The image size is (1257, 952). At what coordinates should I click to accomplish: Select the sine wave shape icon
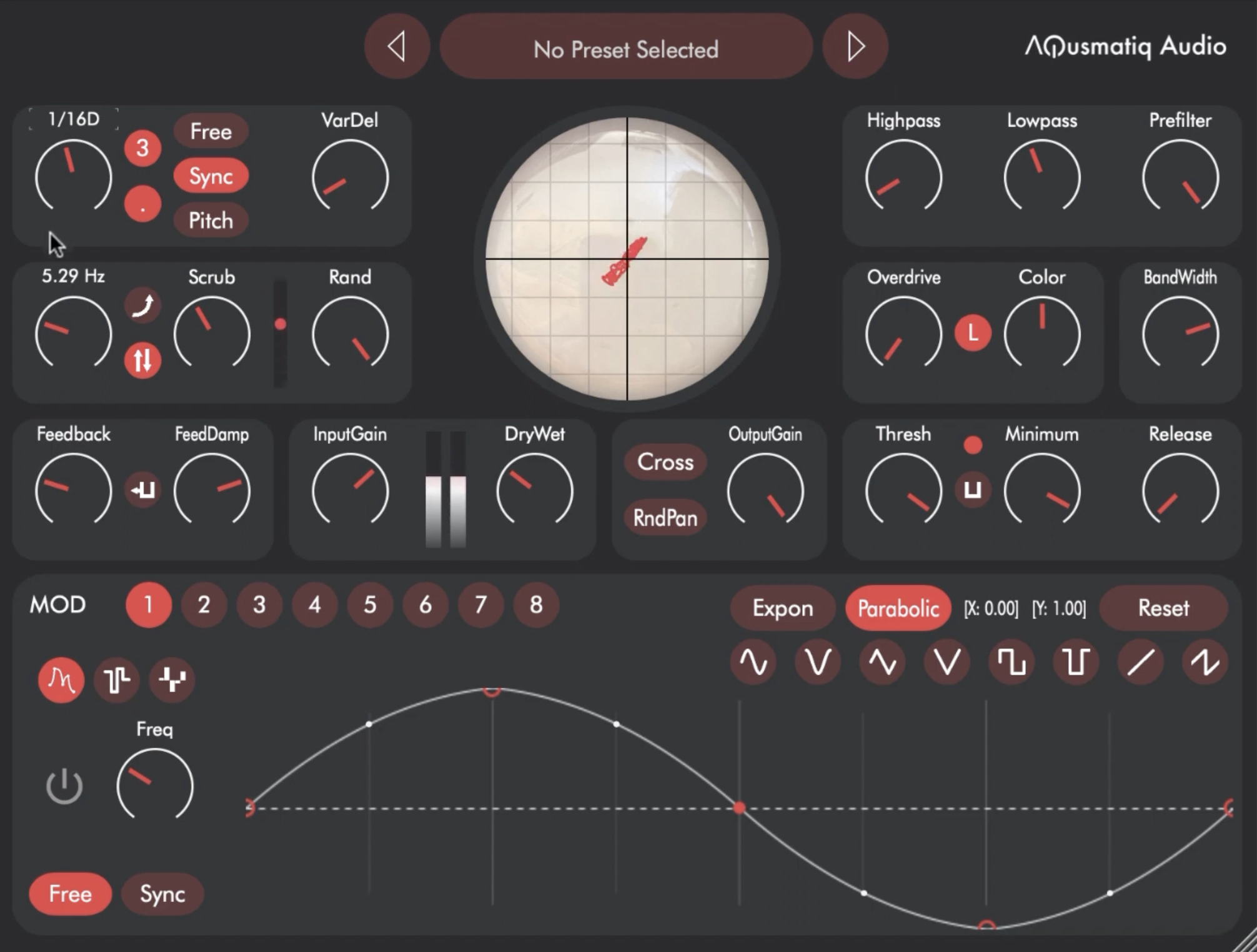pyautogui.click(x=753, y=662)
